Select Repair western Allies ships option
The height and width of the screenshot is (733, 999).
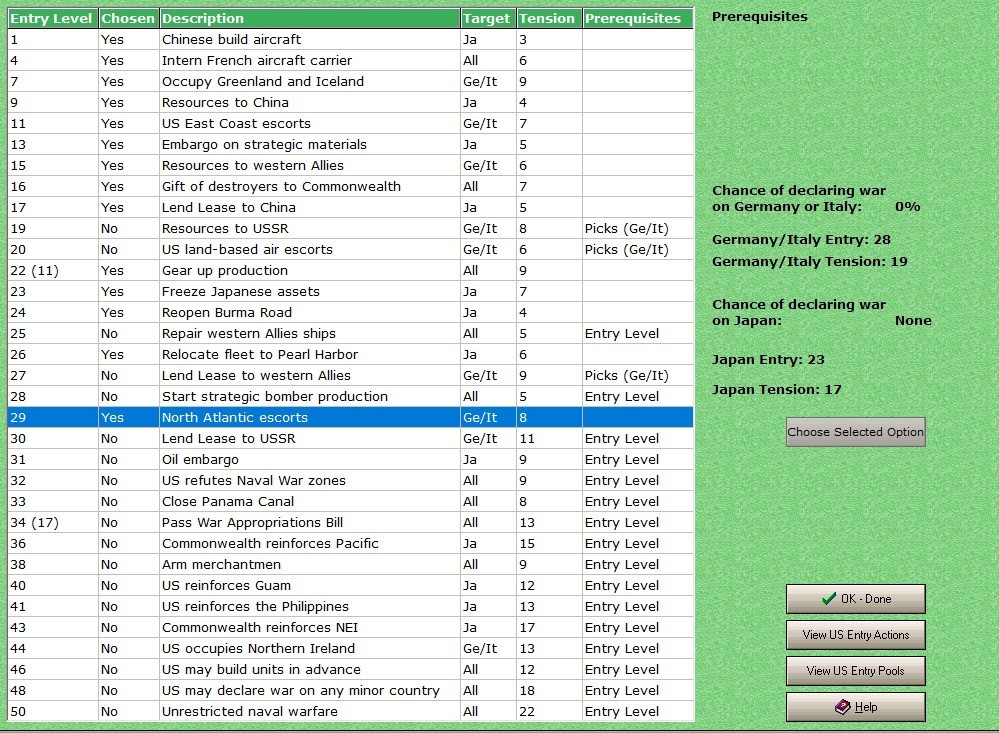(x=350, y=334)
